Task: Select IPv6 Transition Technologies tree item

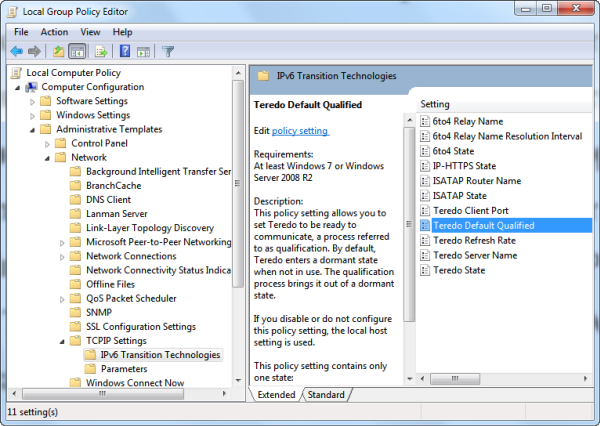Action: click(160, 355)
